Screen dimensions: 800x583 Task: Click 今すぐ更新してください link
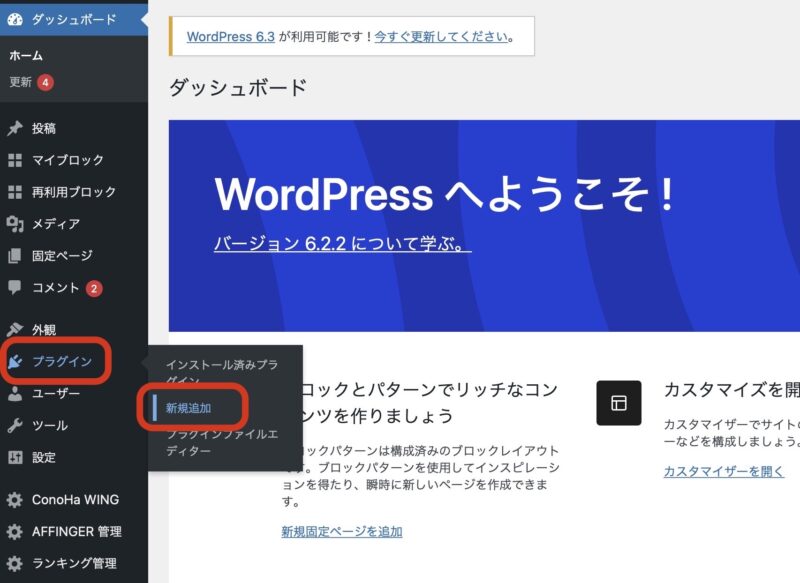(441, 37)
